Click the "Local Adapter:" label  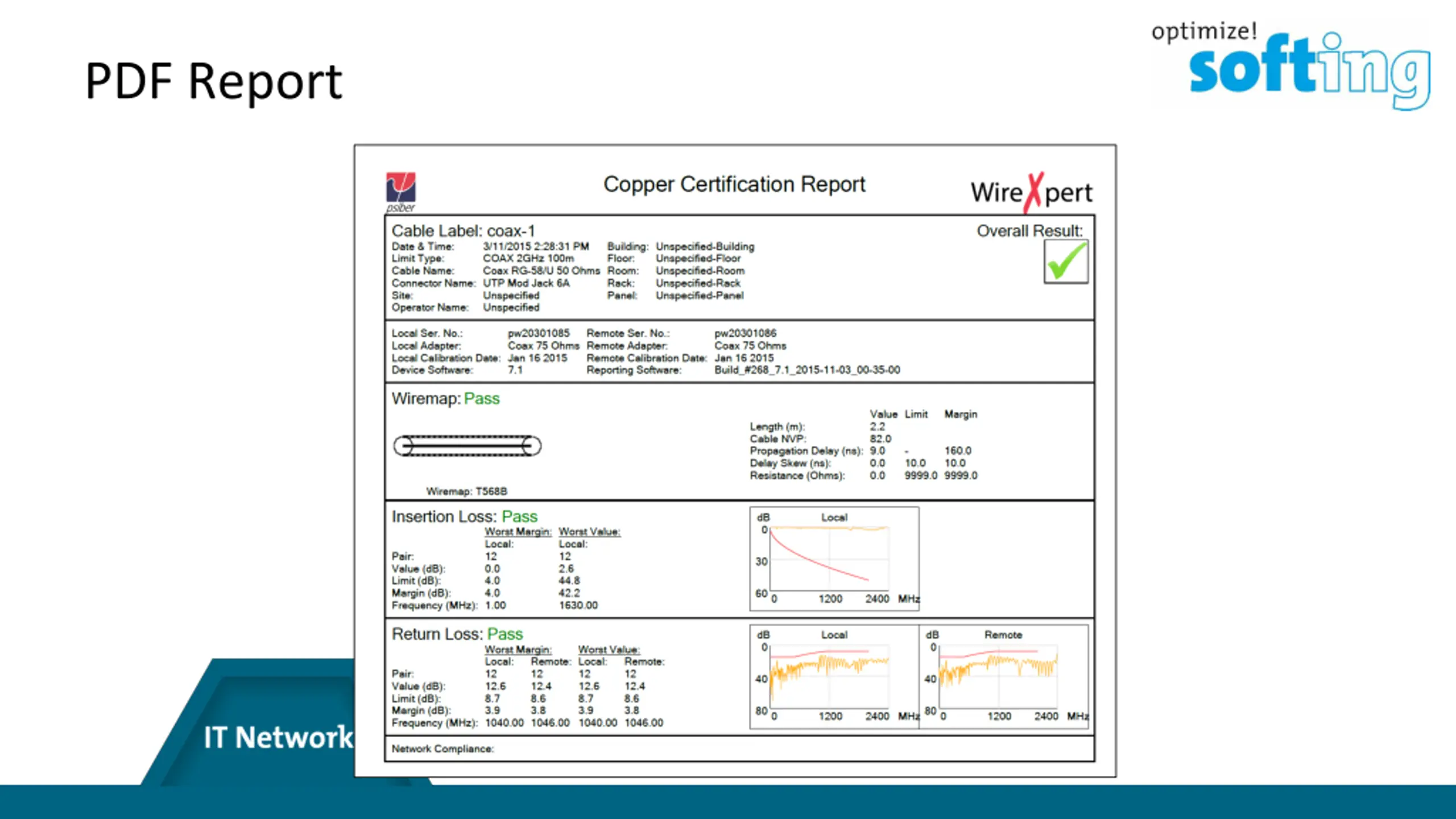click(x=426, y=346)
